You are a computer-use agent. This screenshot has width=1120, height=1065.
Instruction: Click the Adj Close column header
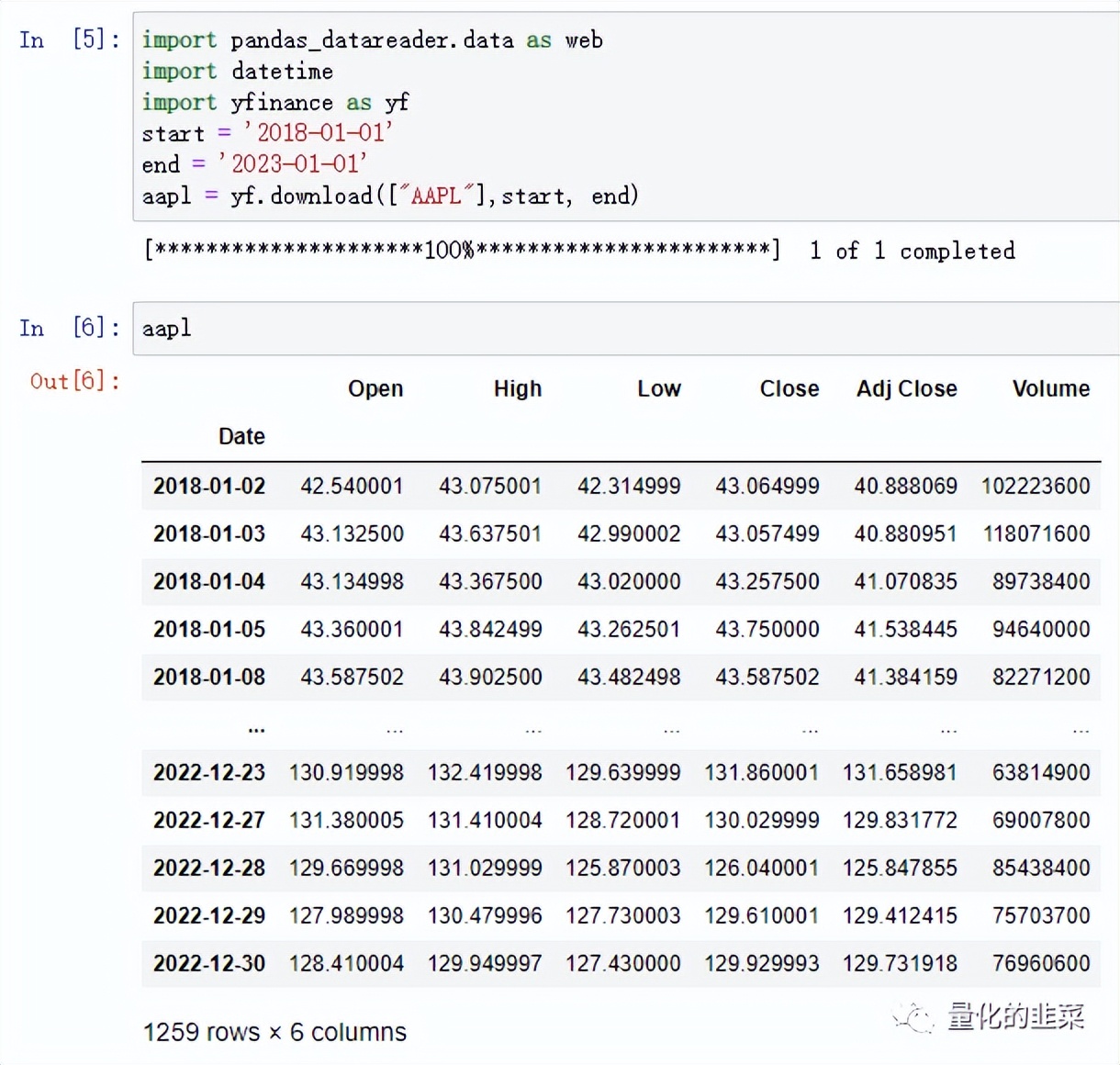pyautogui.click(x=907, y=388)
